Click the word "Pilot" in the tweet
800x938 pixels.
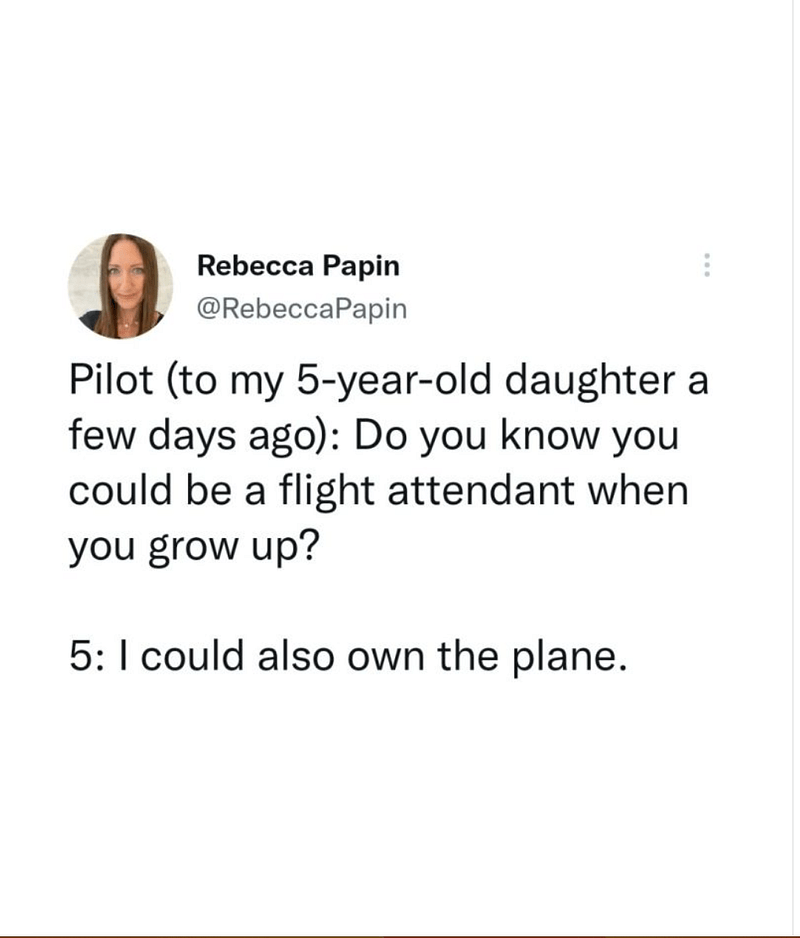(x=105, y=383)
